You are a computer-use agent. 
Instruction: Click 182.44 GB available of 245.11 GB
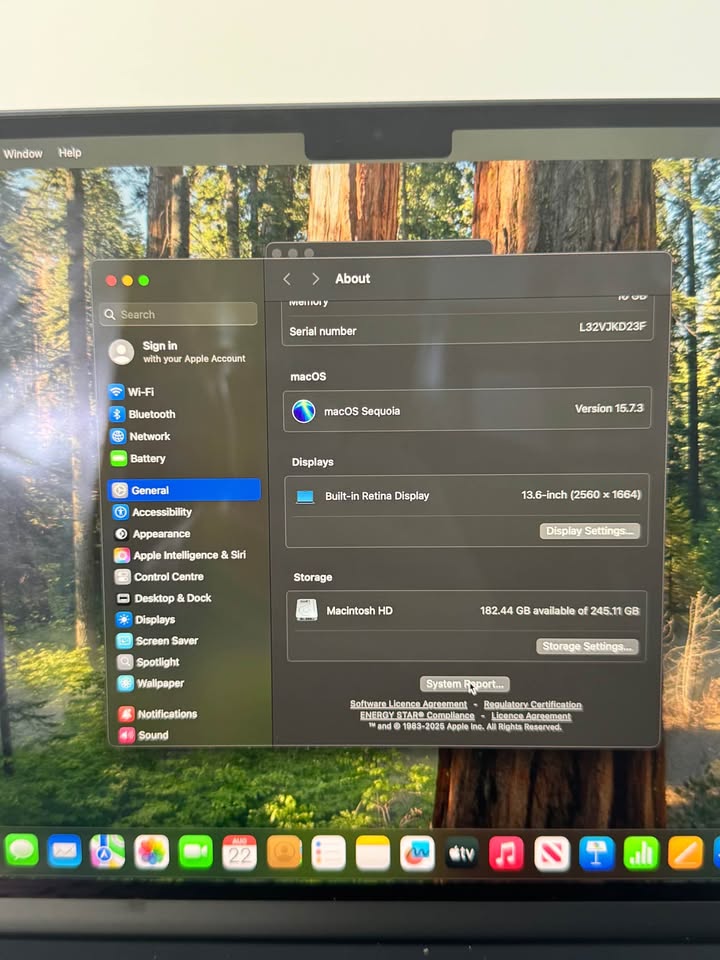pos(559,610)
